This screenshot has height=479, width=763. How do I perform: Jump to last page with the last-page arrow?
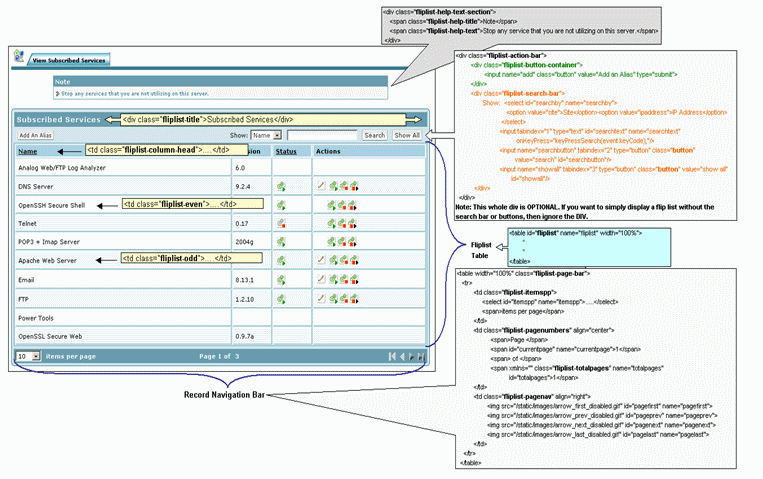tap(422, 356)
